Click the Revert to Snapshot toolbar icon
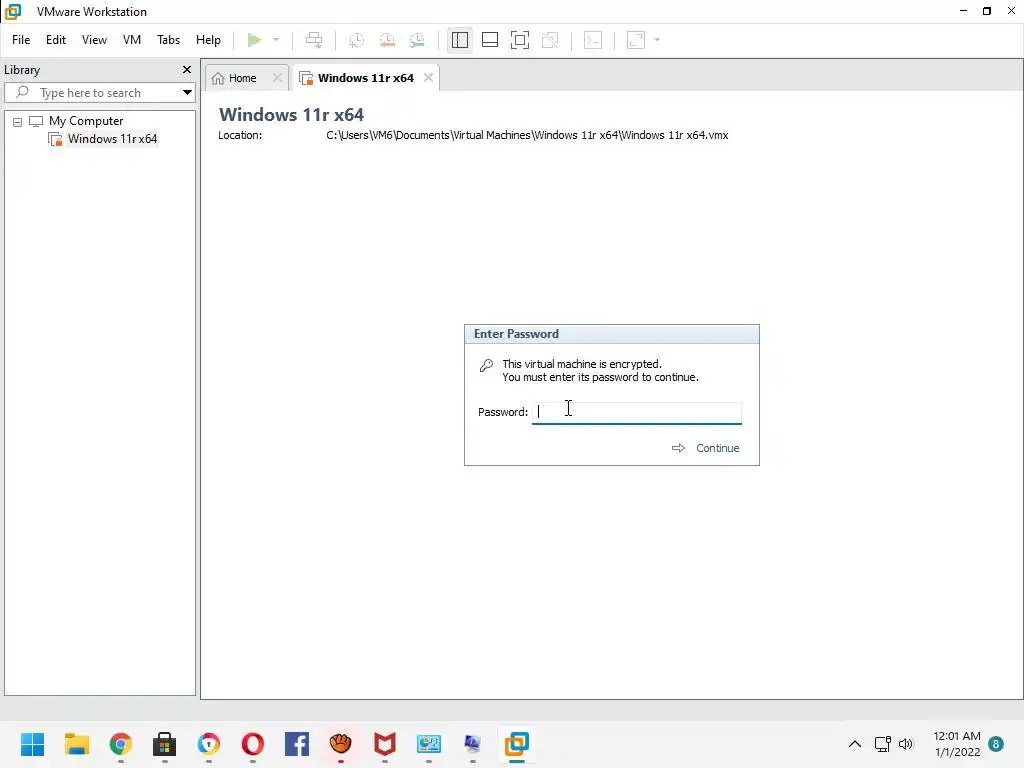 pyautogui.click(x=387, y=40)
